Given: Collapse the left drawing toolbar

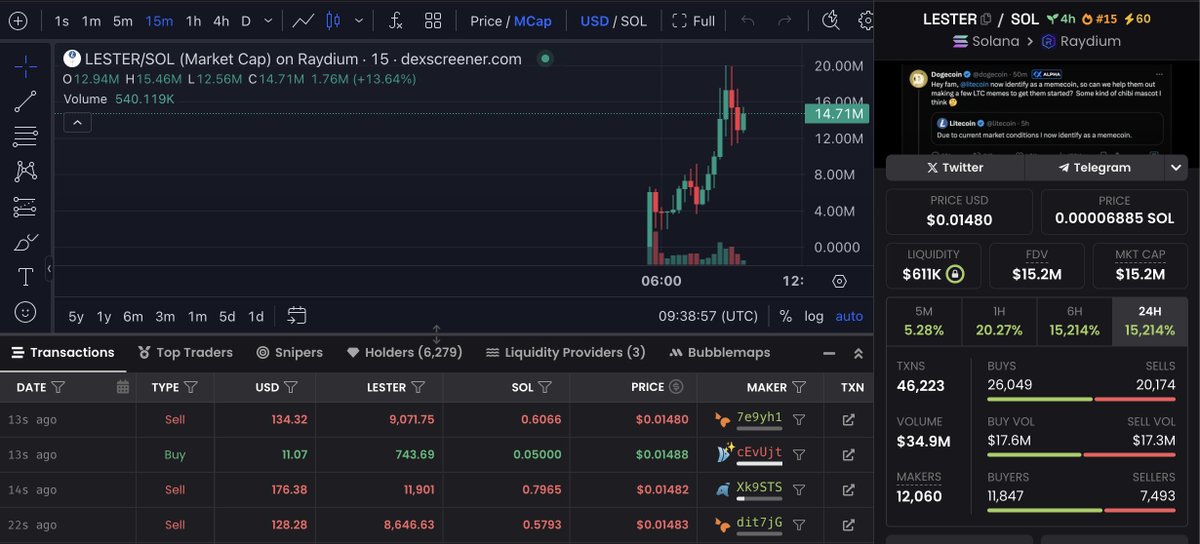Looking at the screenshot, I should [48, 269].
